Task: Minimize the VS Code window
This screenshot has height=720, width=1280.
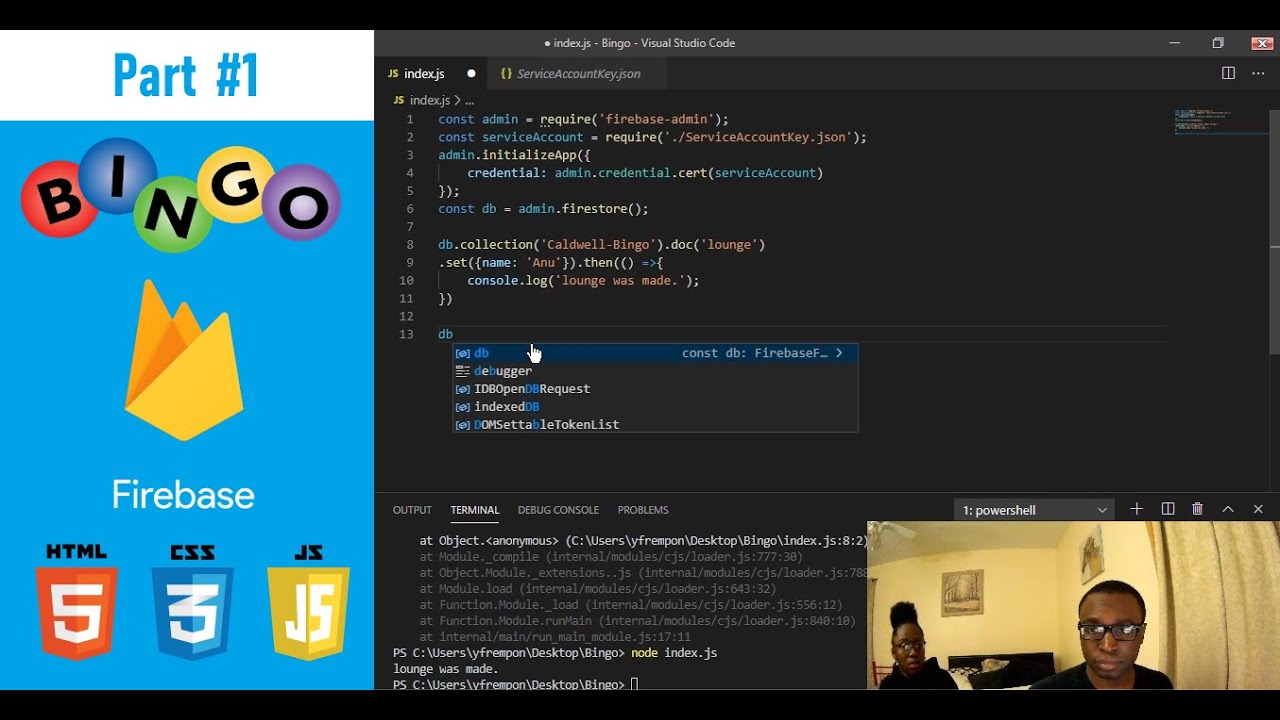Action: click(x=1174, y=43)
